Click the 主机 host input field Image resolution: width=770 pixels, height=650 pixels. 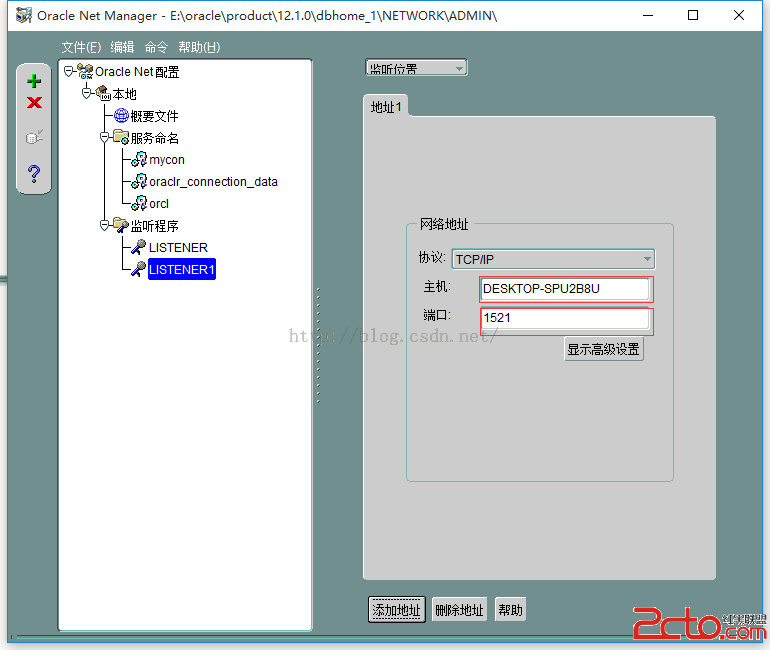pyautogui.click(x=566, y=289)
